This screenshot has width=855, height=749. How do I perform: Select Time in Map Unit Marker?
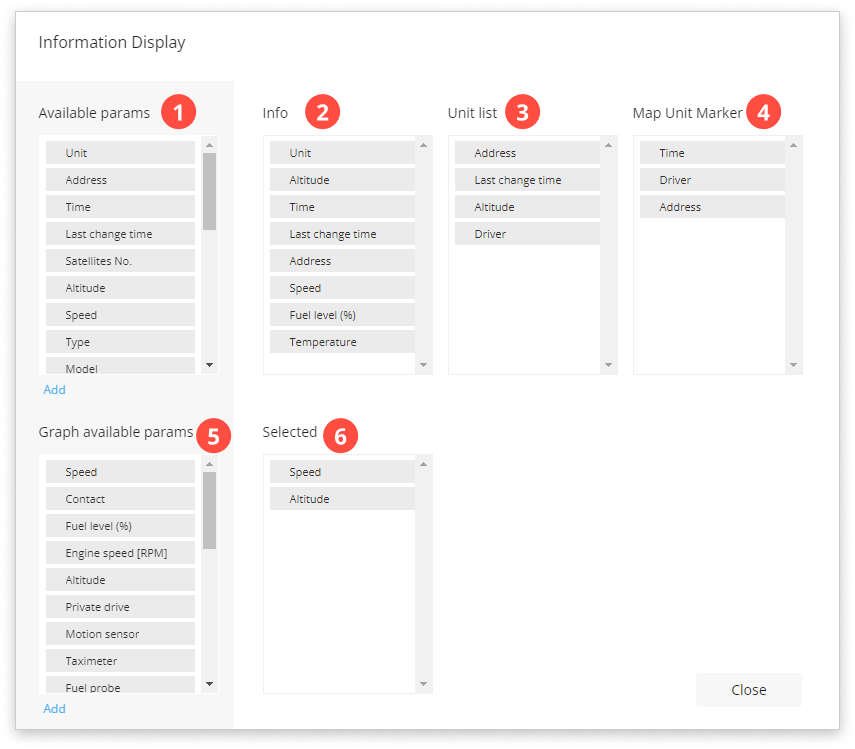712,153
